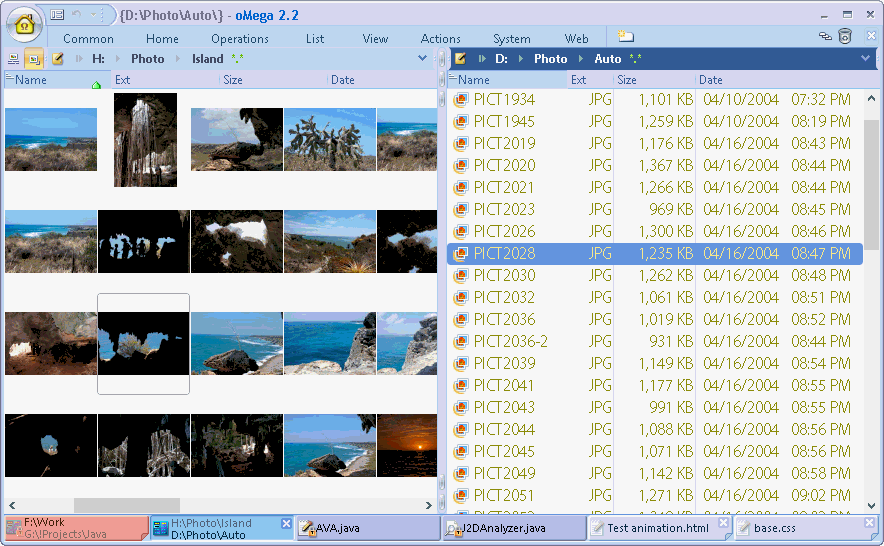Screen dimensions: 884x546
Task: Click the undo arrow in the title bar
Action: [x=77, y=15]
